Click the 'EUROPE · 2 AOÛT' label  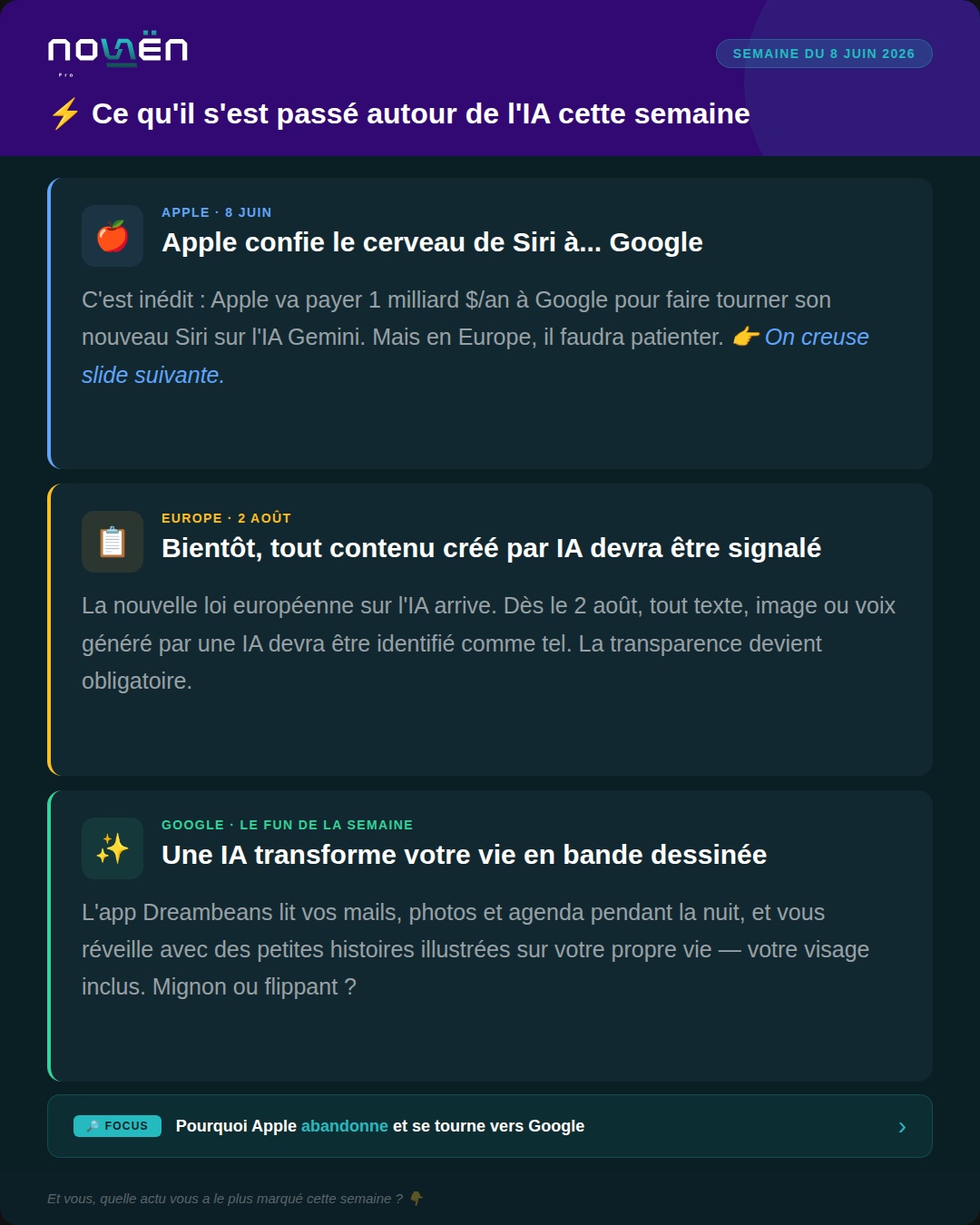(226, 518)
